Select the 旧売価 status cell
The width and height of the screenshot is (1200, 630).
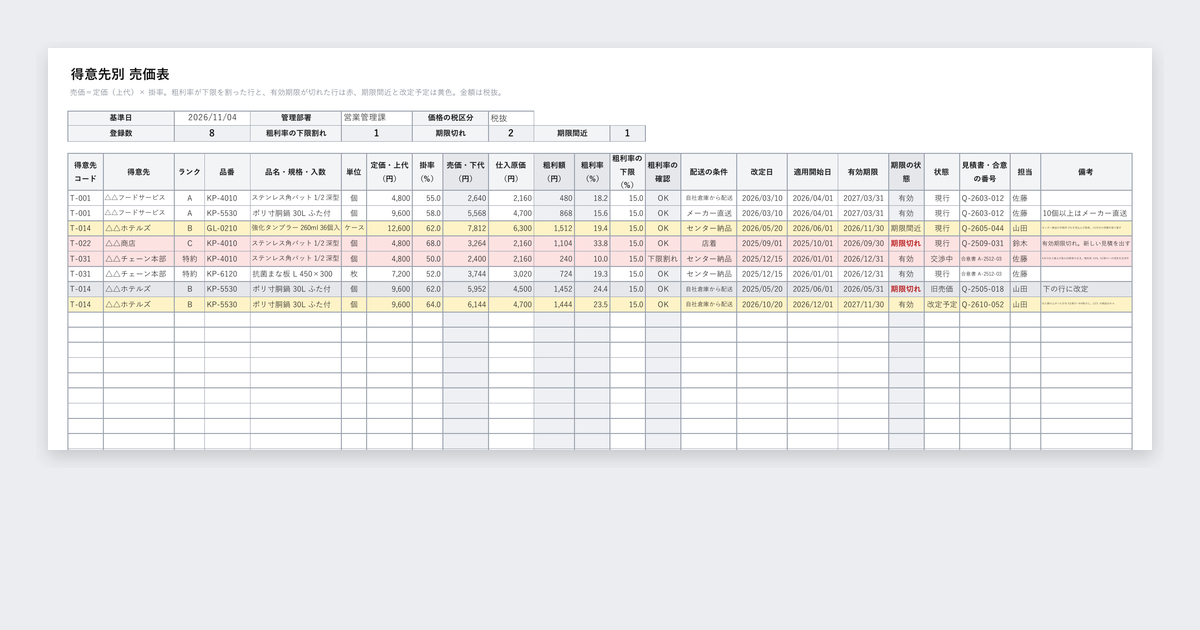tap(942, 288)
